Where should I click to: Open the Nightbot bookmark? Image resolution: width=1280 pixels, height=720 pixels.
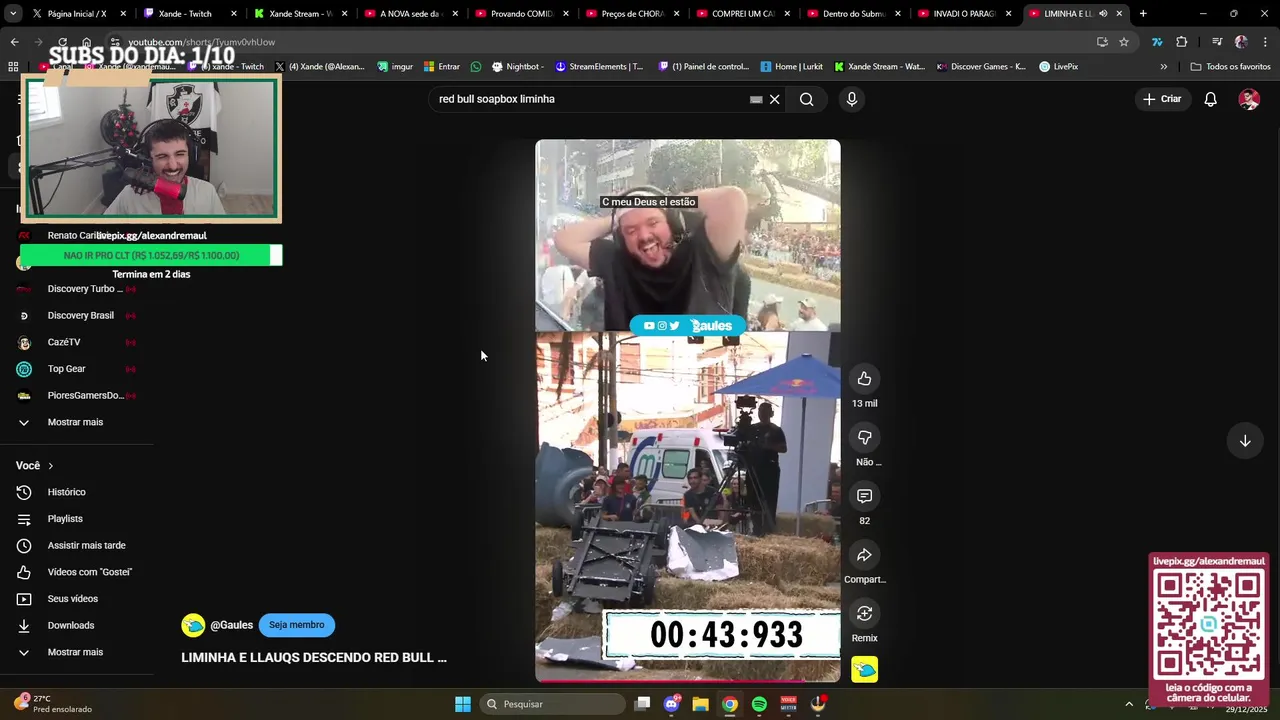coord(517,67)
